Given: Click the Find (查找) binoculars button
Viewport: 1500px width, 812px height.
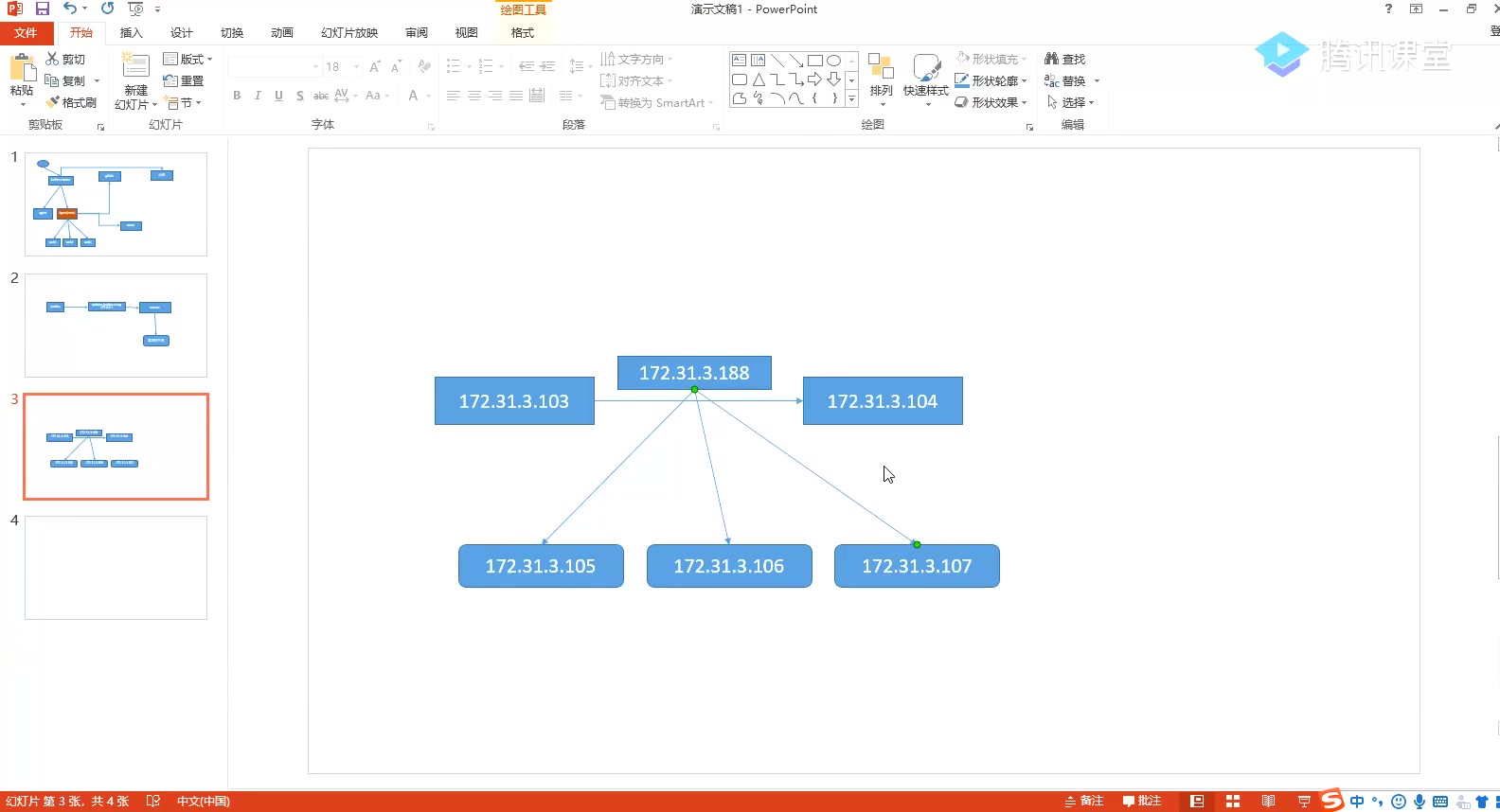Looking at the screenshot, I should (x=1064, y=59).
